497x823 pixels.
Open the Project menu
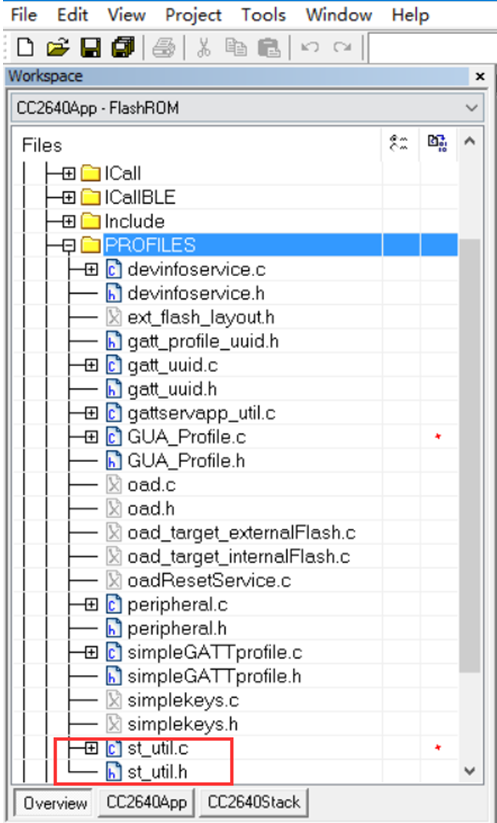pyautogui.click(x=193, y=15)
